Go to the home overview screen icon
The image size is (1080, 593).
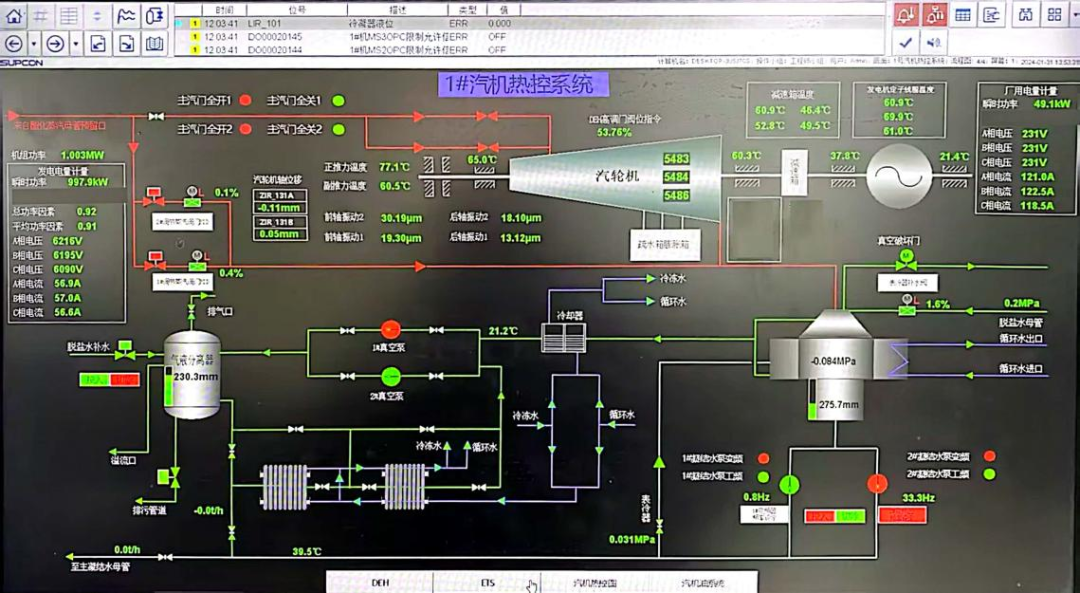pos(14,17)
